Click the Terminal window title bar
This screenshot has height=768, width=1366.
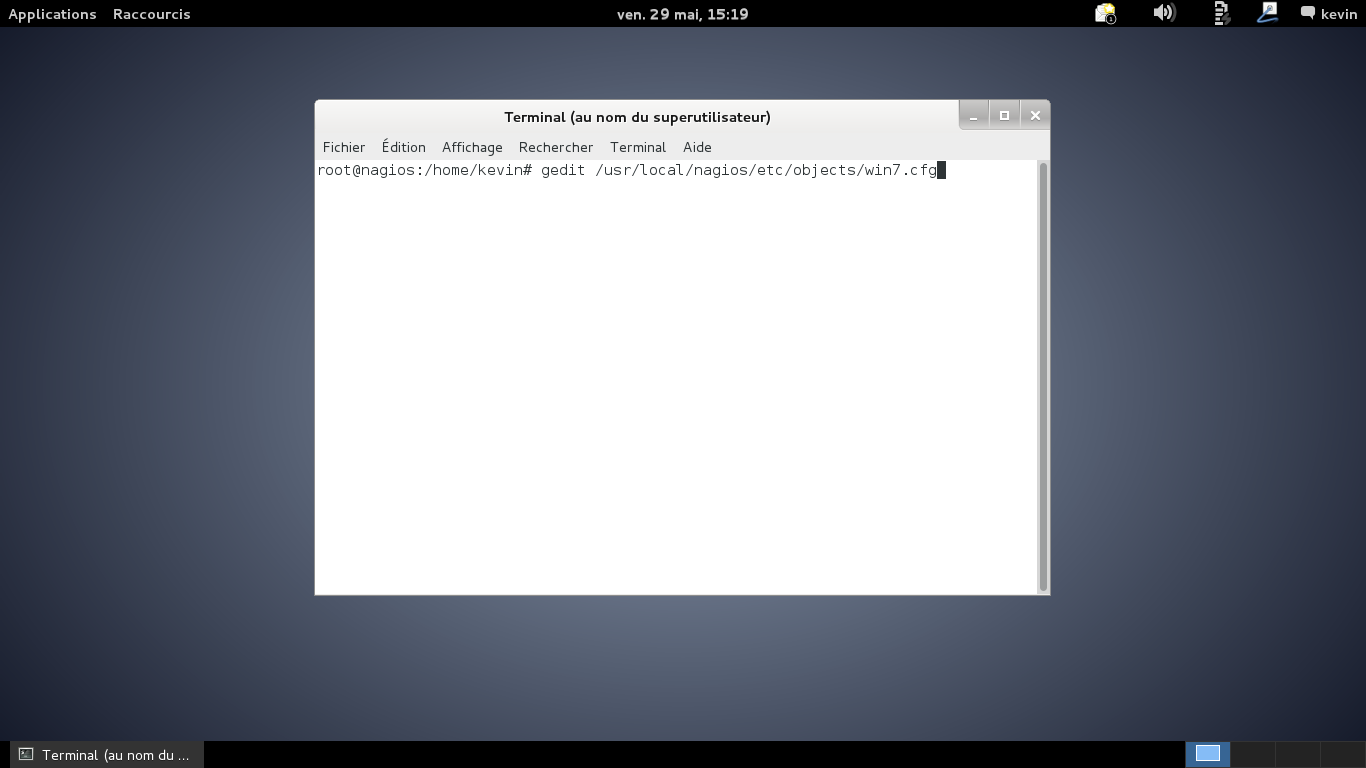click(637, 117)
